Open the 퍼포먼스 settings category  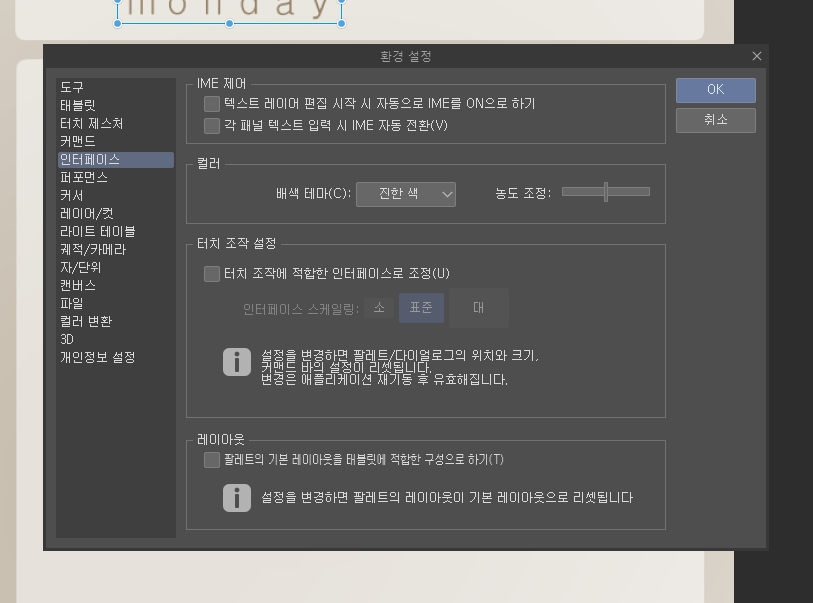point(115,177)
